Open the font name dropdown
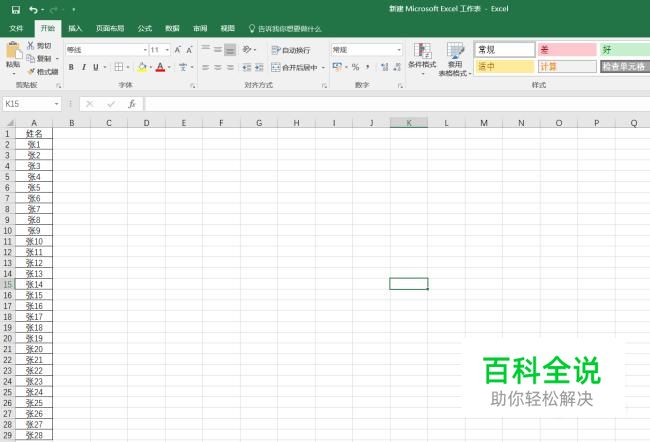 pyautogui.click(x=145, y=50)
